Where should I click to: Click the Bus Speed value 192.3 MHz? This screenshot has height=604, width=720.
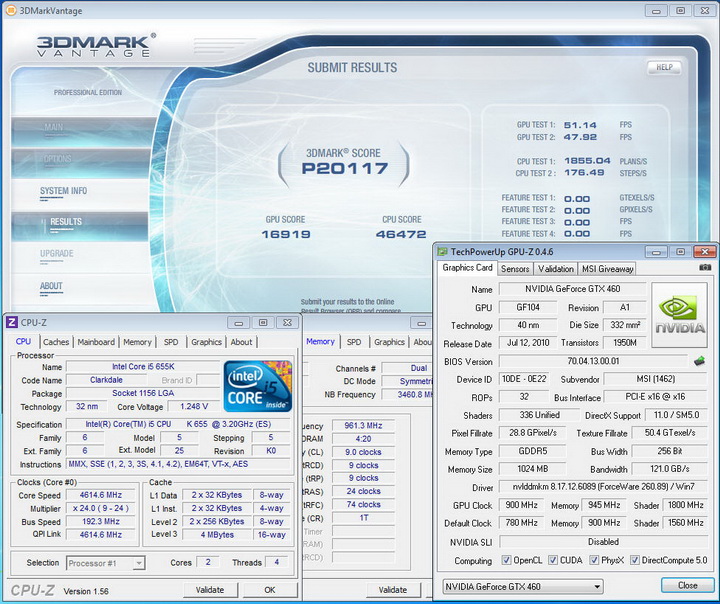click(x=101, y=522)
